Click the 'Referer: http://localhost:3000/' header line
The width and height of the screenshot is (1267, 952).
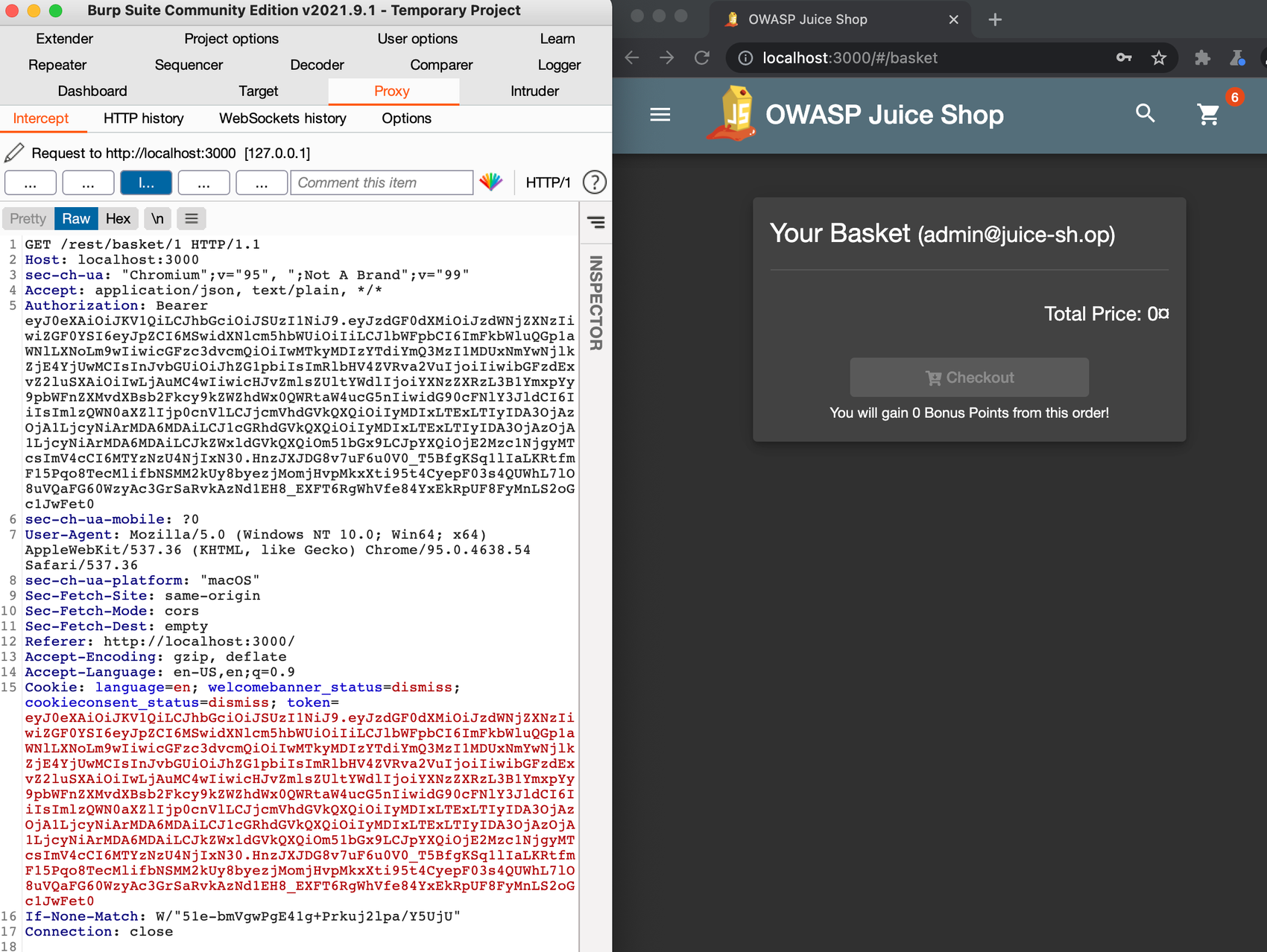pos(159,641)
